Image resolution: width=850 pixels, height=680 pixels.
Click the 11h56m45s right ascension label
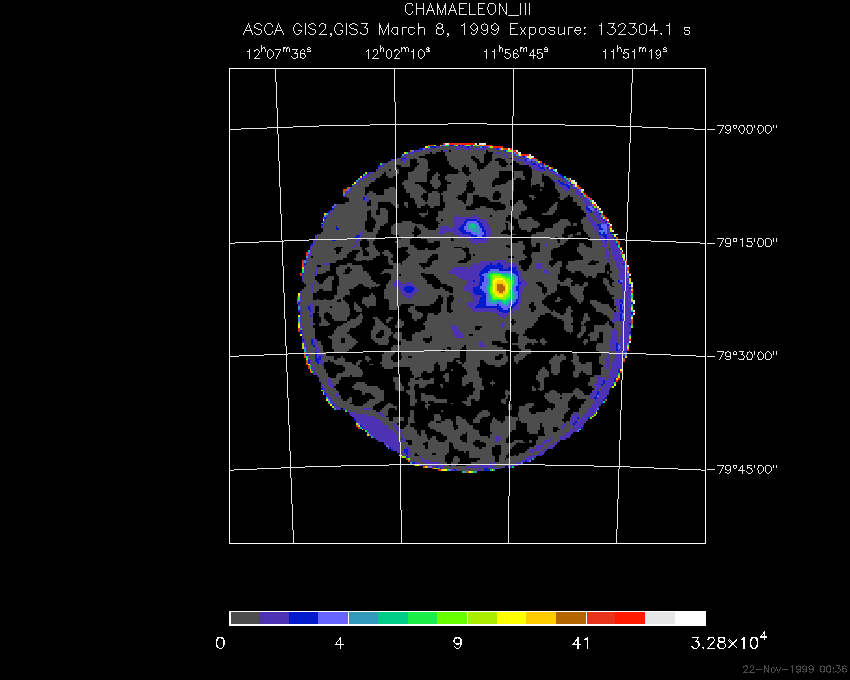click(516, 53)
